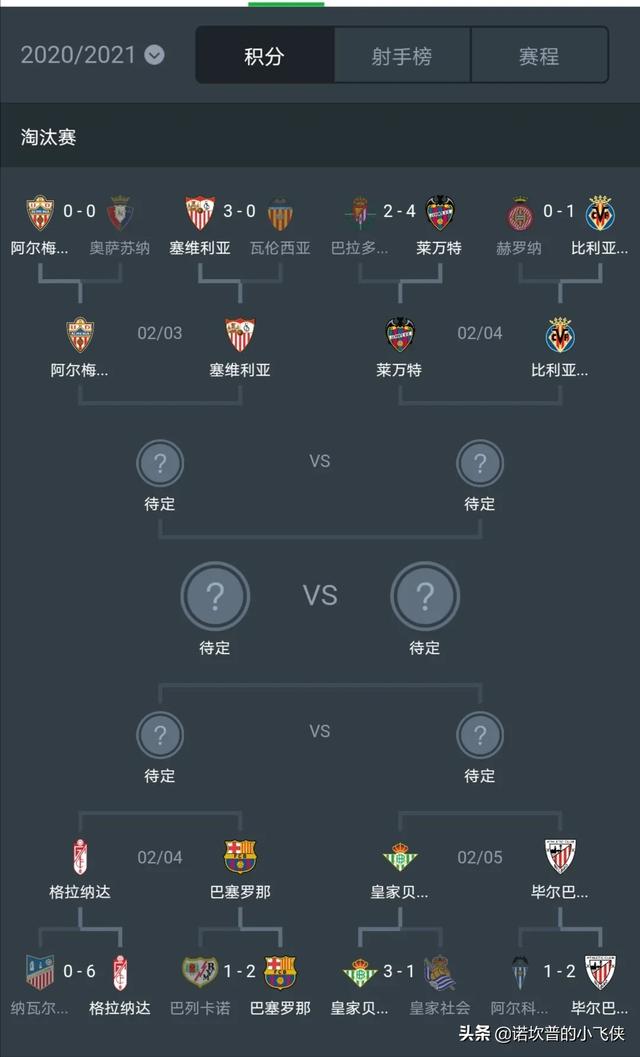Screen dimensions: 640x1057
Task: Open the 2-4 Valladolid vs Levante score
Action: 399,212
